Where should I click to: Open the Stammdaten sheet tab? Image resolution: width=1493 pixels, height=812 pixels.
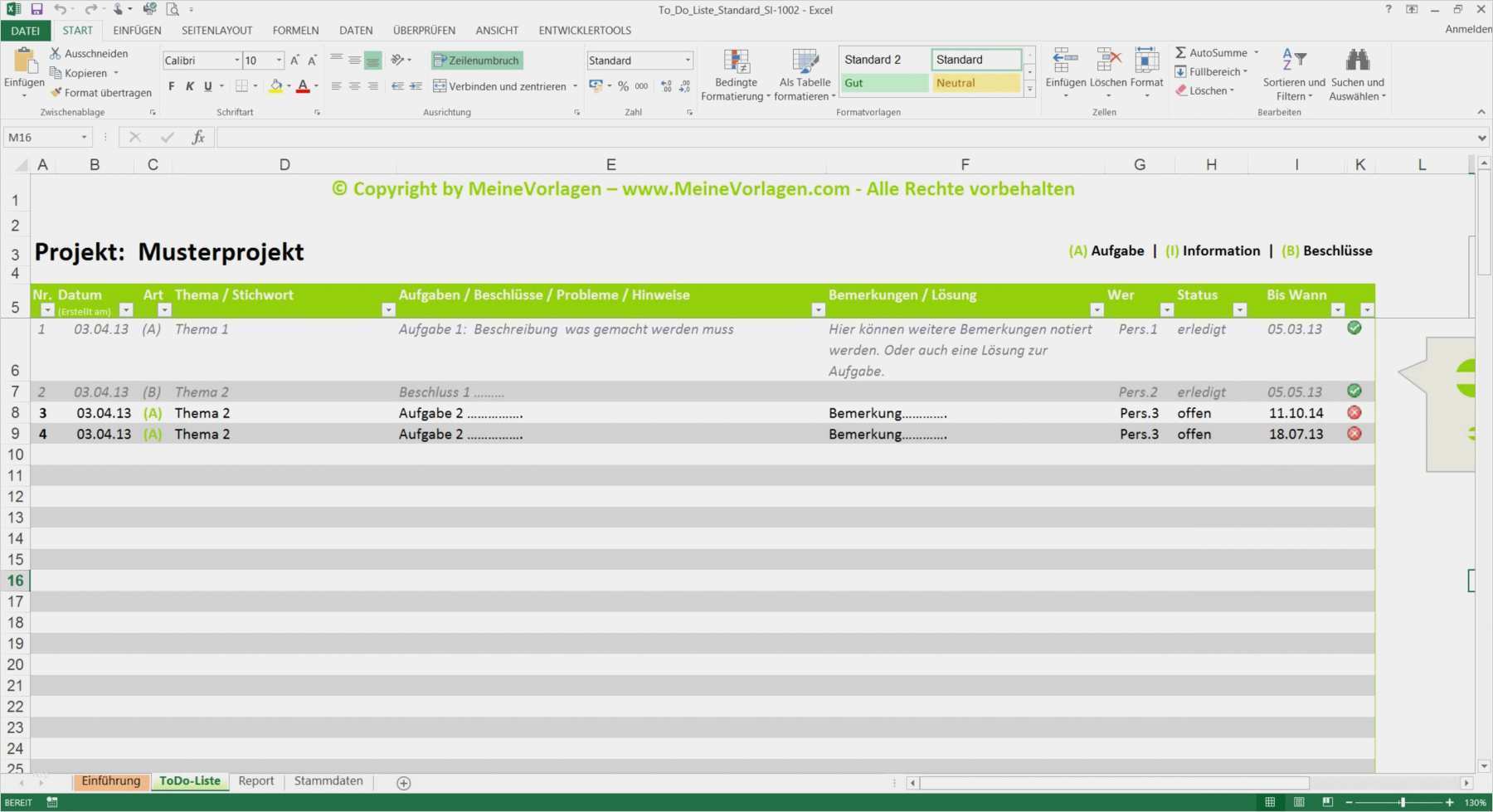(x=328, y=780)
